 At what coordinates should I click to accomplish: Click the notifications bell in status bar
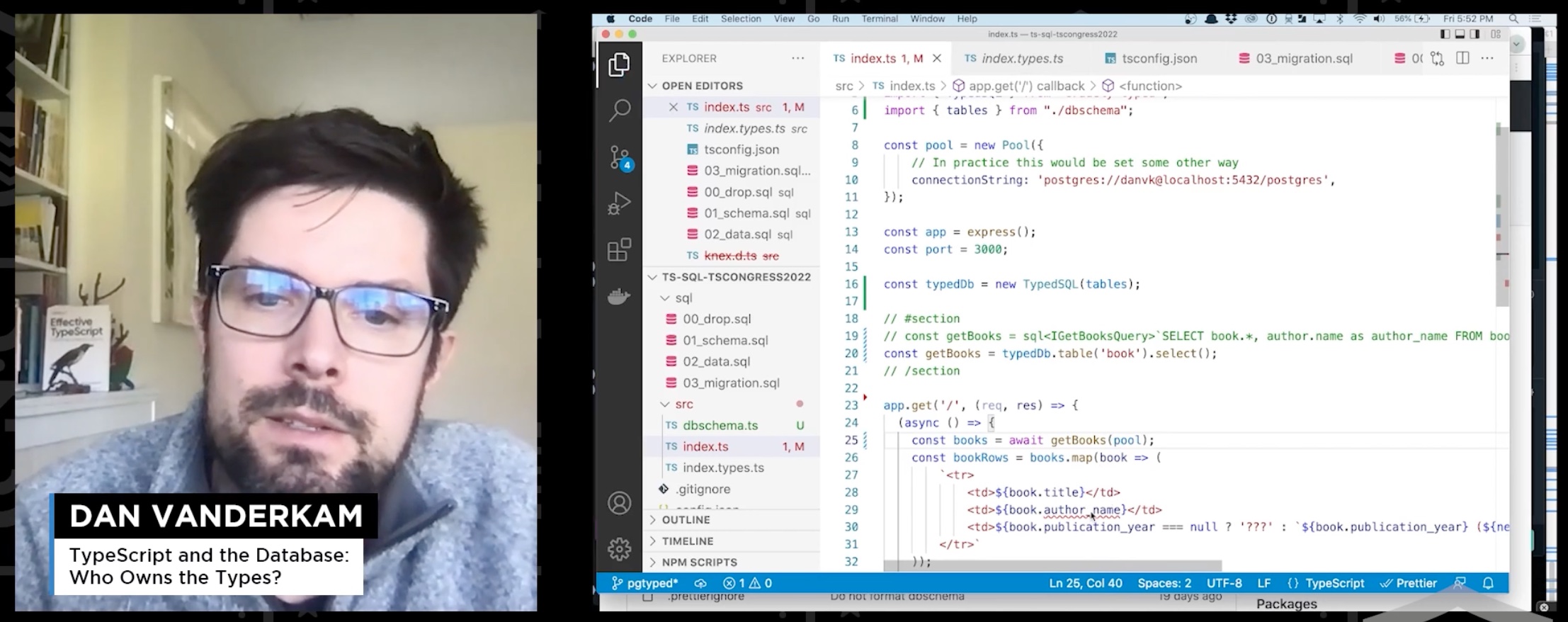click(x=1488, y=583)
